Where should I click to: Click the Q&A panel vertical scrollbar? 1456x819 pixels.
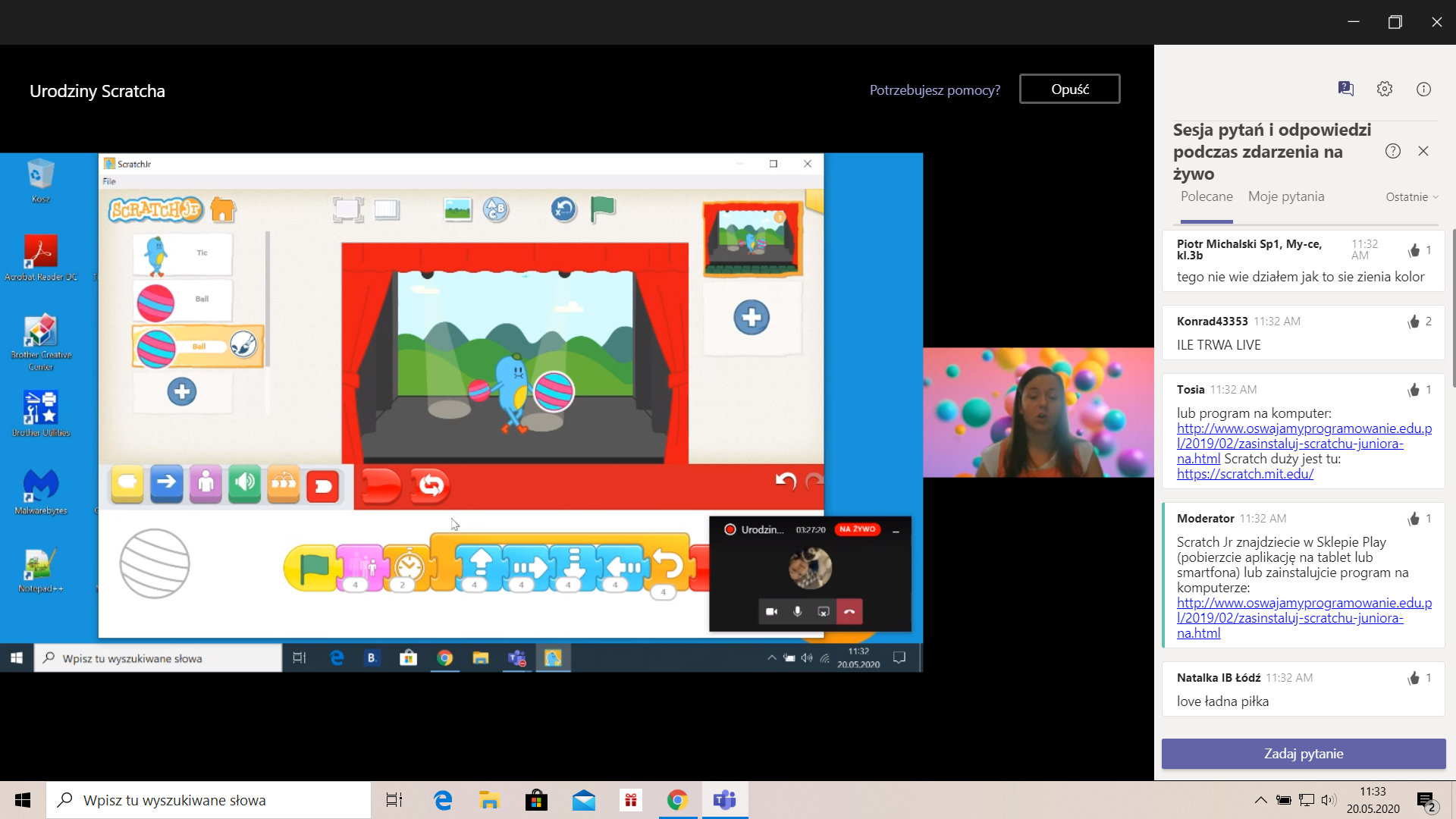(1453, 308)
